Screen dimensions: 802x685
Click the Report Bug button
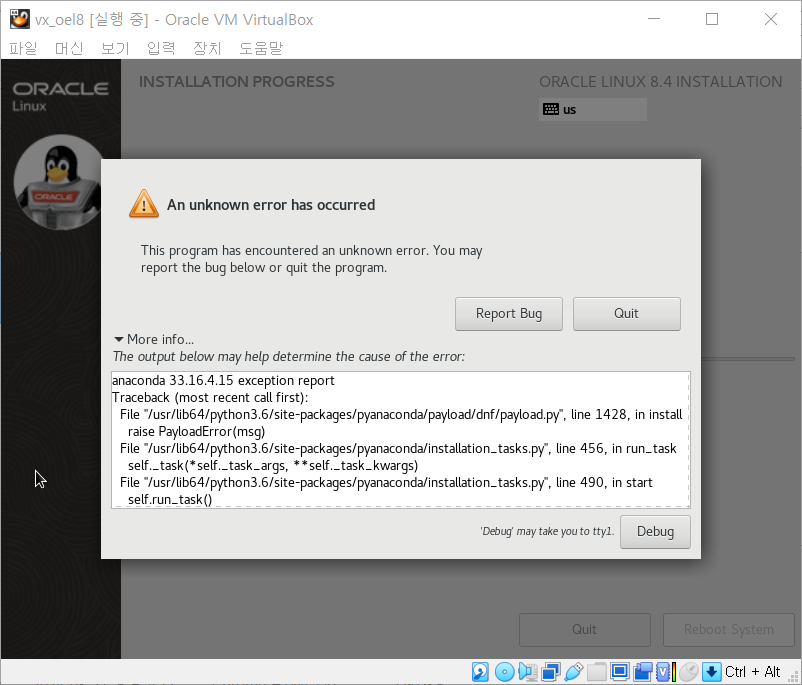coord(509,314)
